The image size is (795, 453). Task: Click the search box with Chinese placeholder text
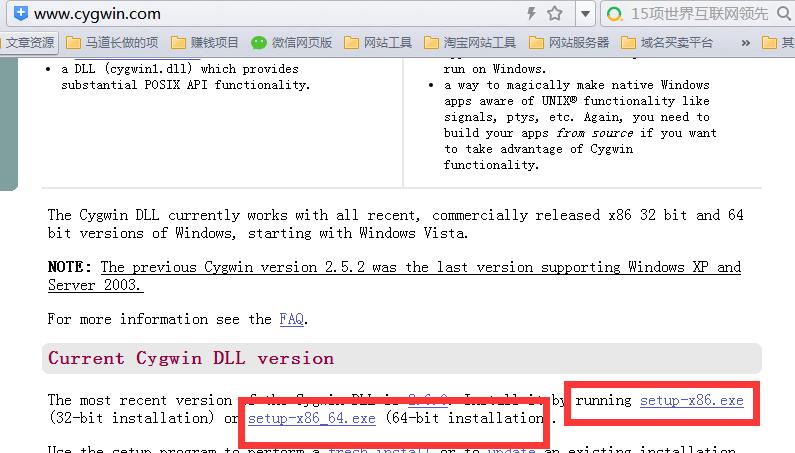tap(699, 14)
